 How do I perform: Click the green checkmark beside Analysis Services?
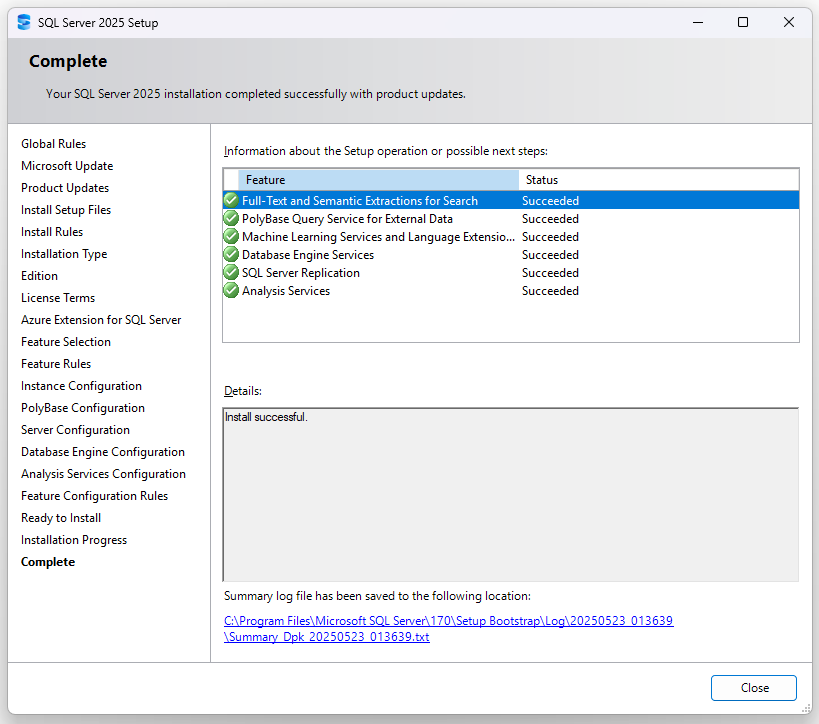(231, 290)
